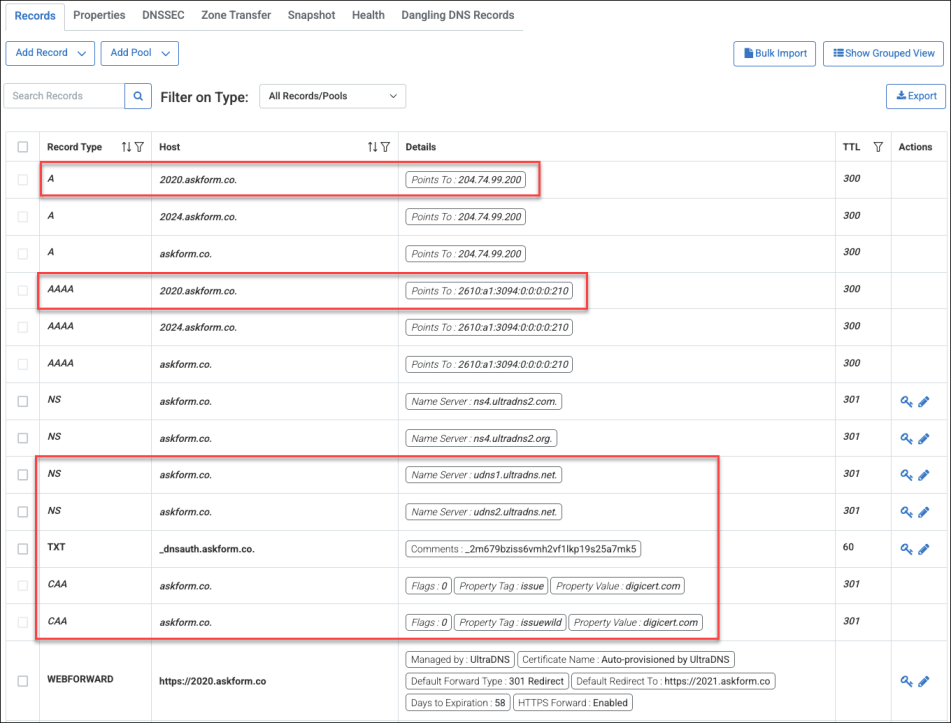This screenshot has height=724, width=952.
Task: Focus the Search Records input field
Action: point(64,96)
